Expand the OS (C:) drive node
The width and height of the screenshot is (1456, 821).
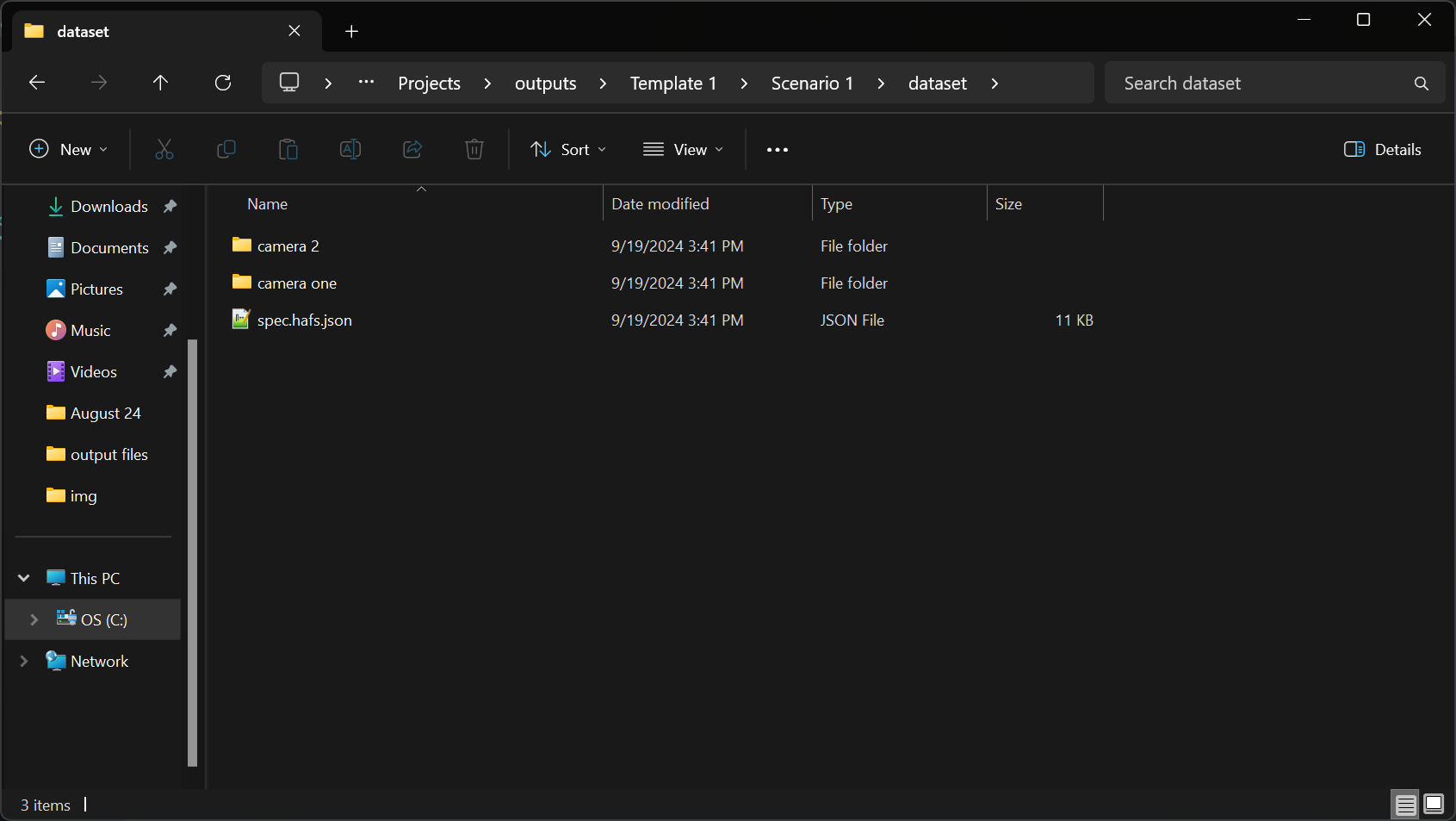coord(34,619)
